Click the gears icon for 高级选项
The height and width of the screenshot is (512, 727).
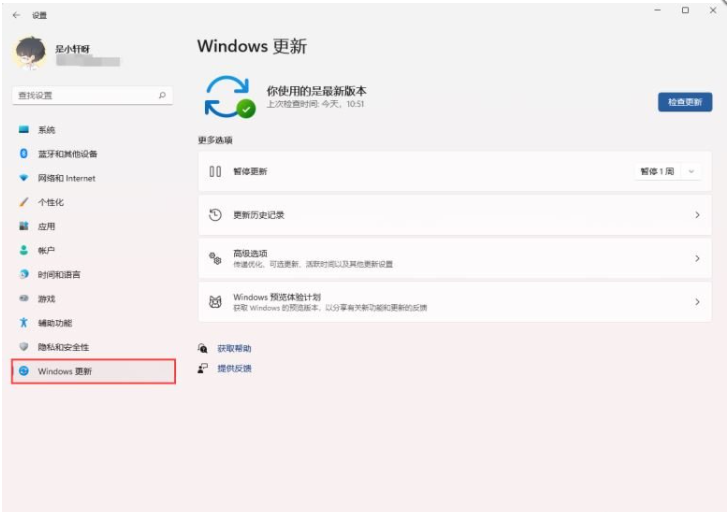(x=215, y=258)
